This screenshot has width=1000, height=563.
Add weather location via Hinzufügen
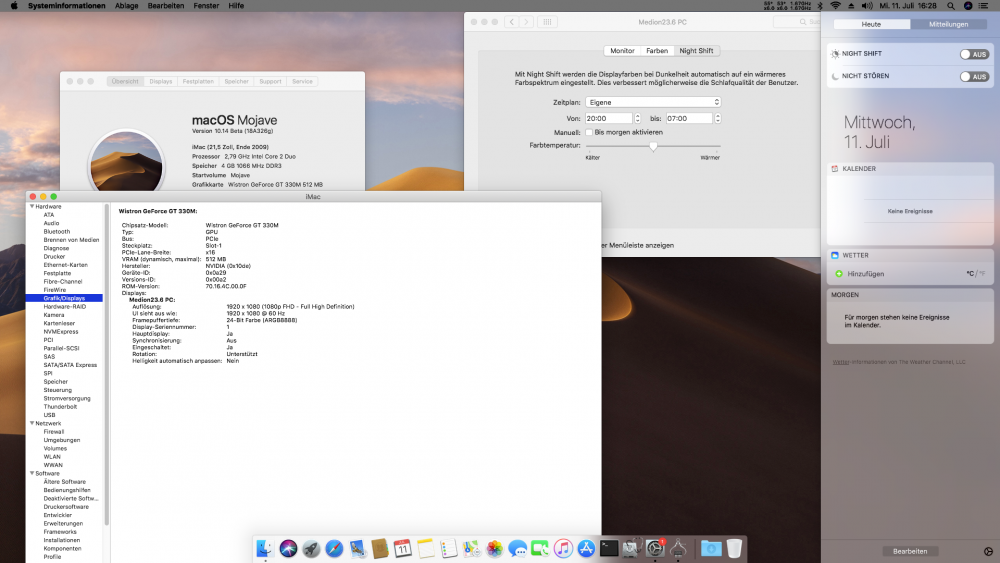click(865, 274)
